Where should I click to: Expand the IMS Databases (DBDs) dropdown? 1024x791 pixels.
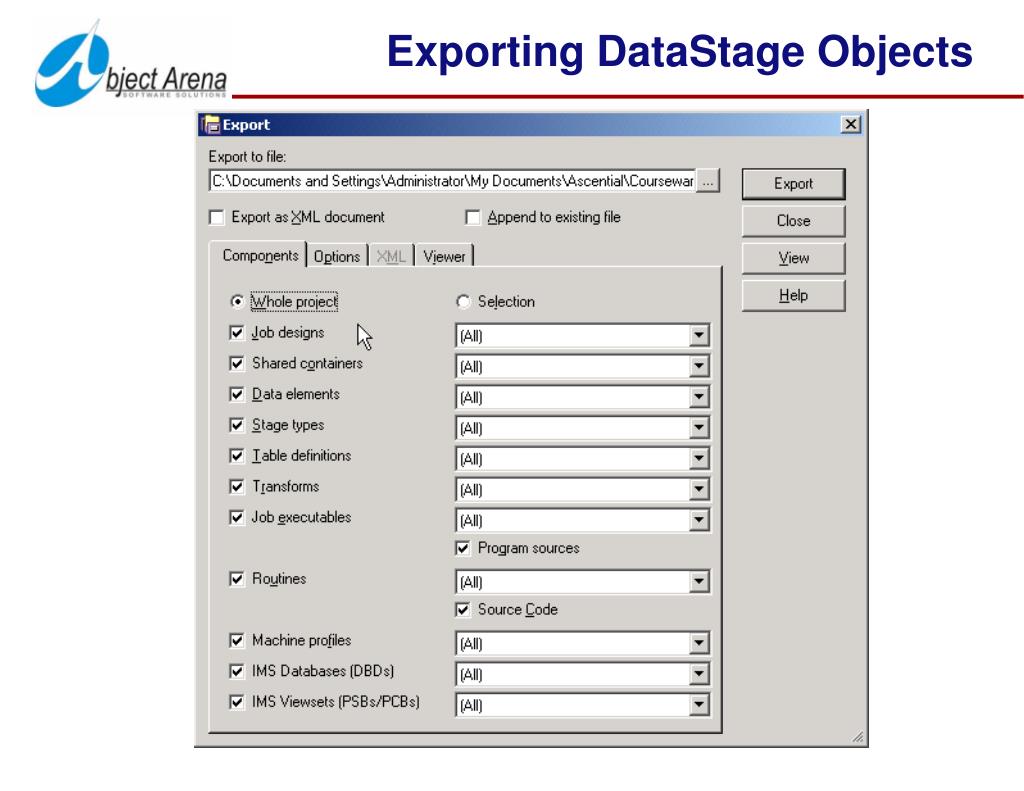(x=699, y=674)
